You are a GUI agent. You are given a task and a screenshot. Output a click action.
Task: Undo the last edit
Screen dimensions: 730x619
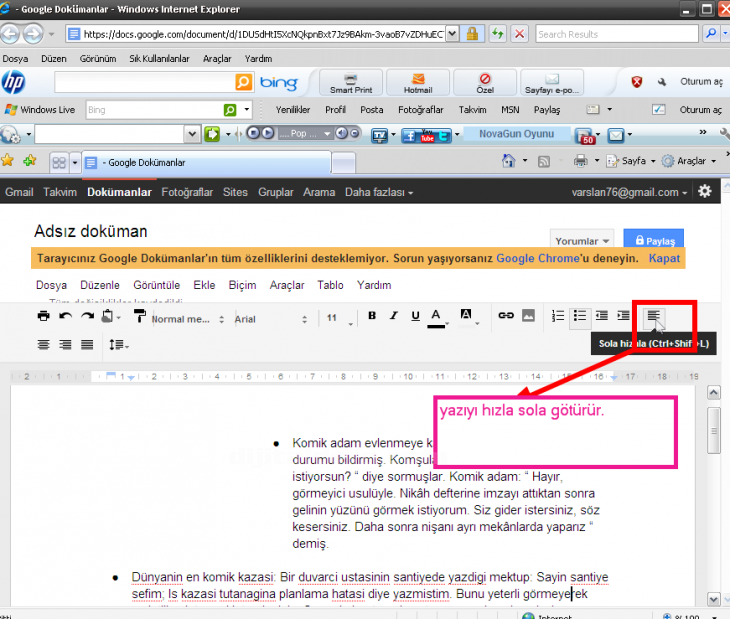pos(65,317)
